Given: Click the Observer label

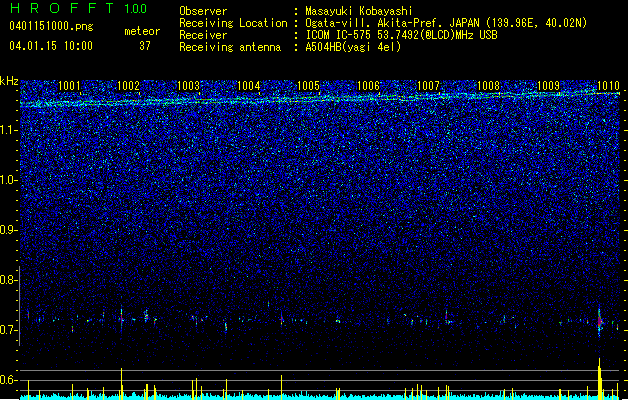Looking at the screenshot, I should 203,11.
